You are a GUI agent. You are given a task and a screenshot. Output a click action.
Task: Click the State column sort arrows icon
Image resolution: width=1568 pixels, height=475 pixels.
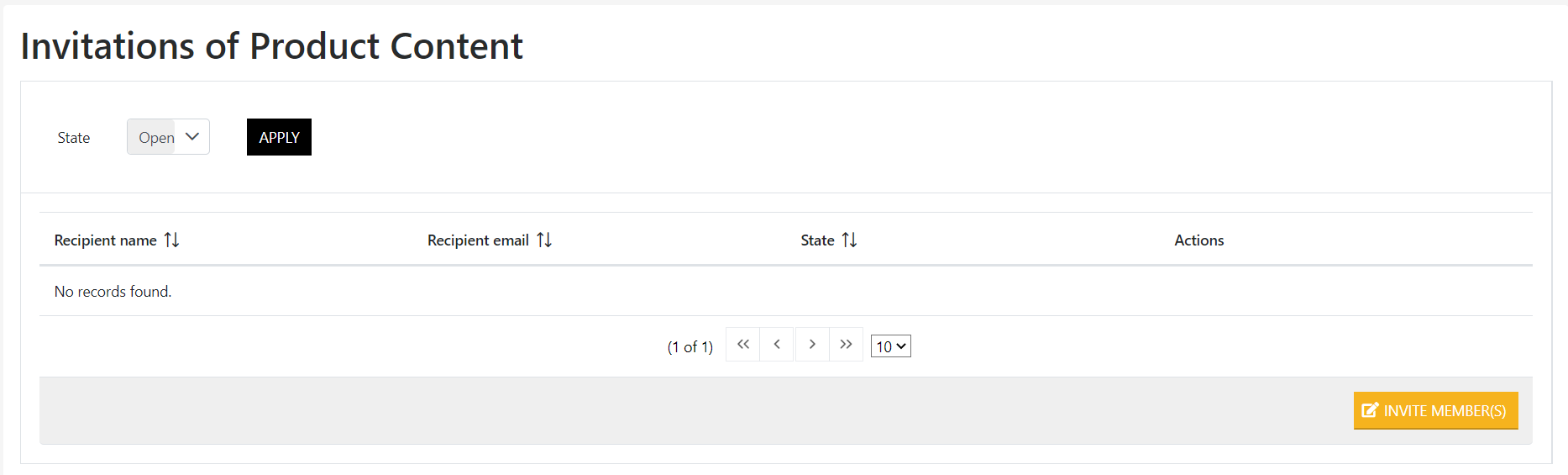coord(849,240)
